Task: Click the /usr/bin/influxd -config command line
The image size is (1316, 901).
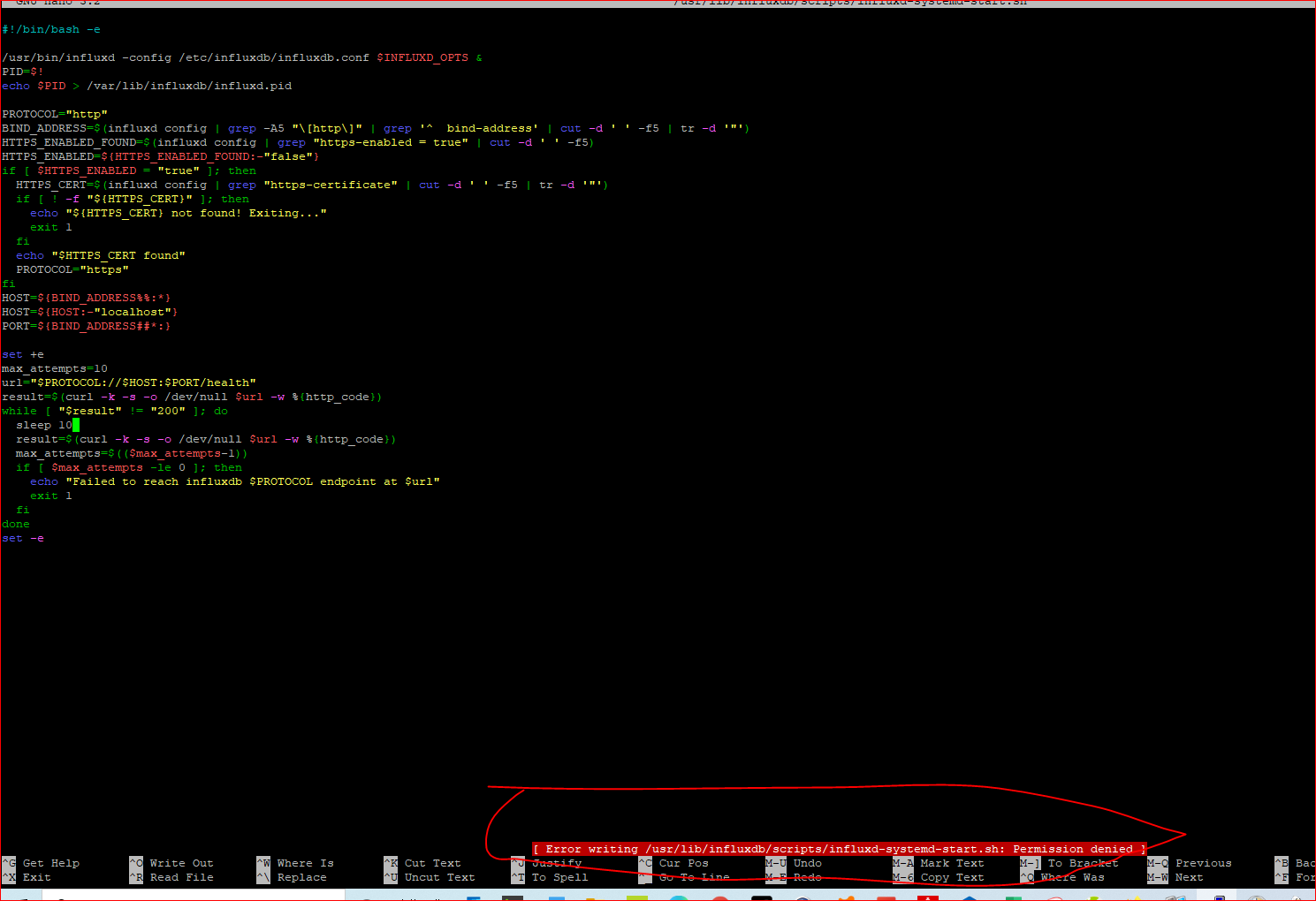Action: click(x=242, y=57)
